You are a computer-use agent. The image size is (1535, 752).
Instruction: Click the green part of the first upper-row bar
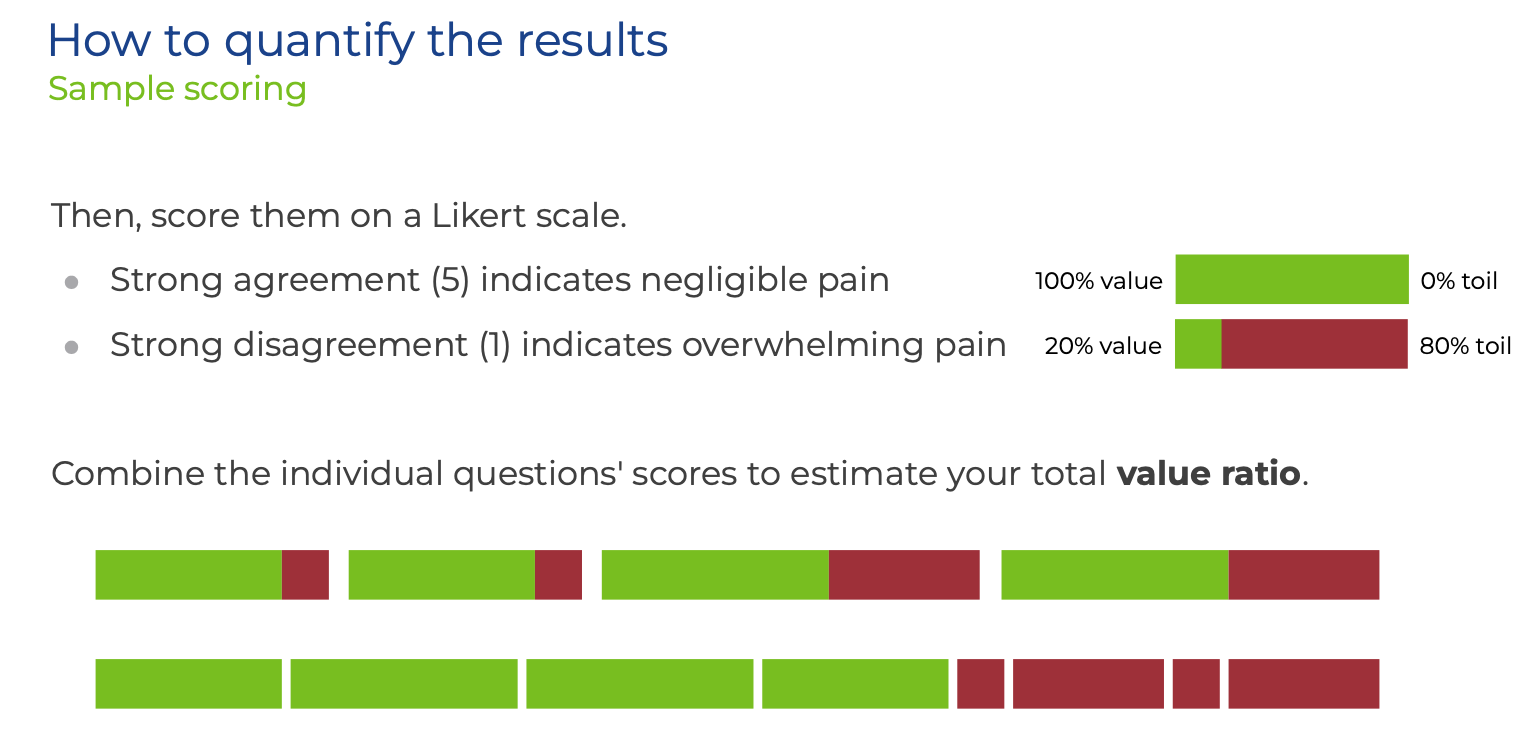click(x=188, y=575)
